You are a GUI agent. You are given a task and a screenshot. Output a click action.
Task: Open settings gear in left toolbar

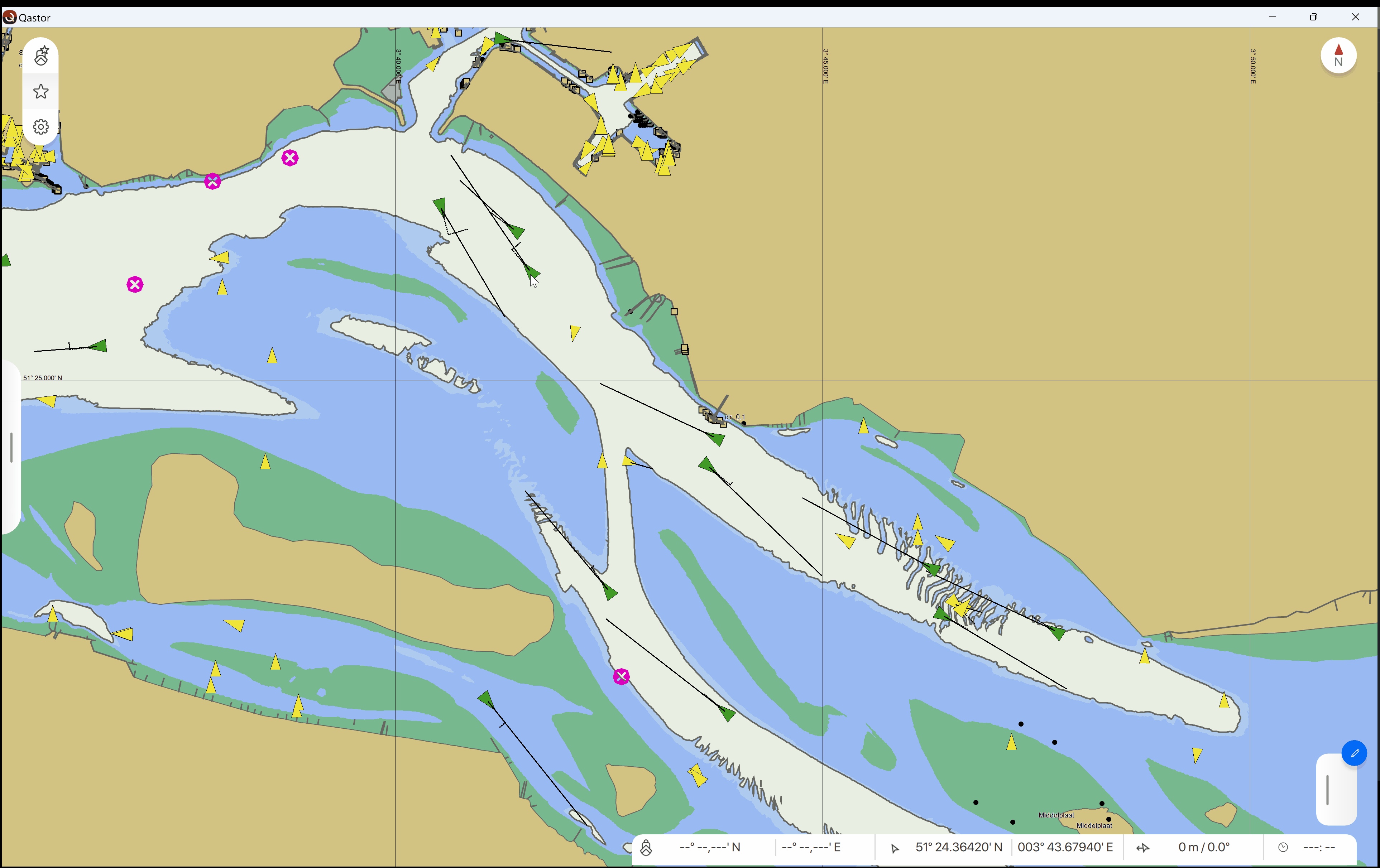41,127
